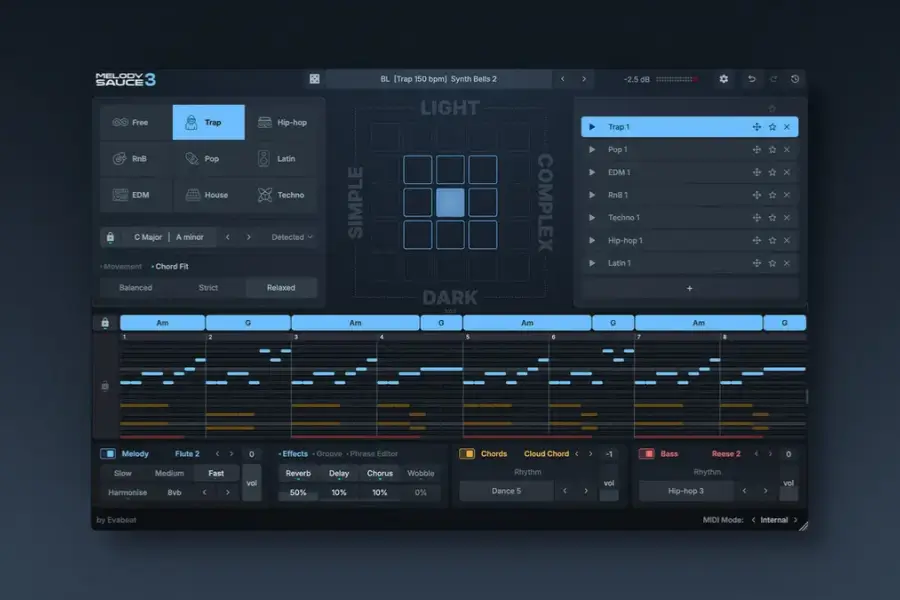This screenshot has width=900, height=600.
Task: Go to next preset in top bar
Action: tap(584, 79)
